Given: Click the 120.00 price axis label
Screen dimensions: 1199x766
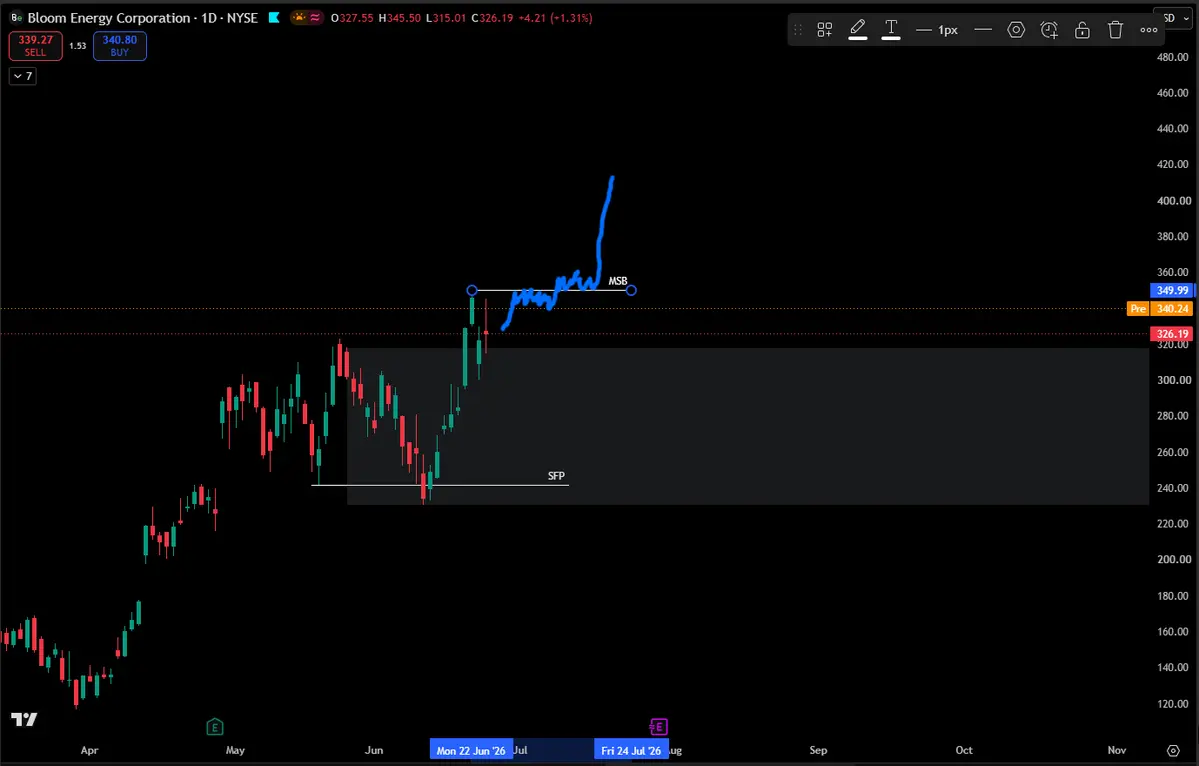Looking at the screenshot, I should 1173,703.
